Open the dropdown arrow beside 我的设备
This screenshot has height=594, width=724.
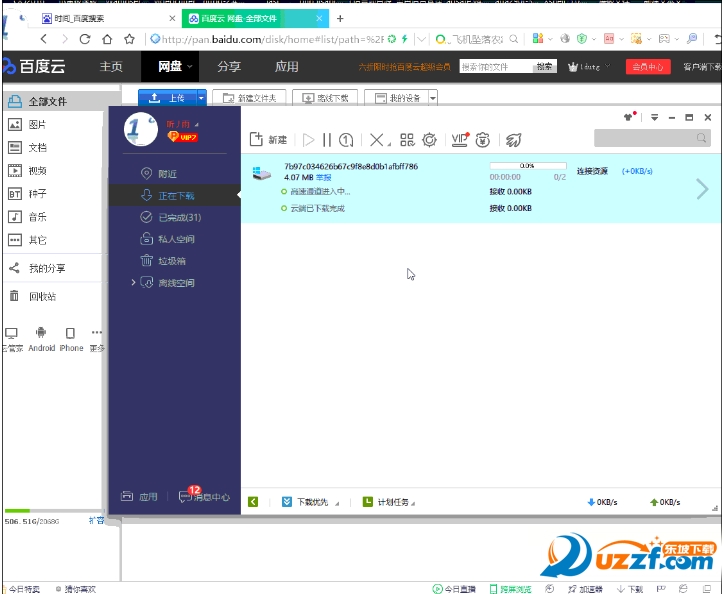pyautogui.click(x=433, y=98)
